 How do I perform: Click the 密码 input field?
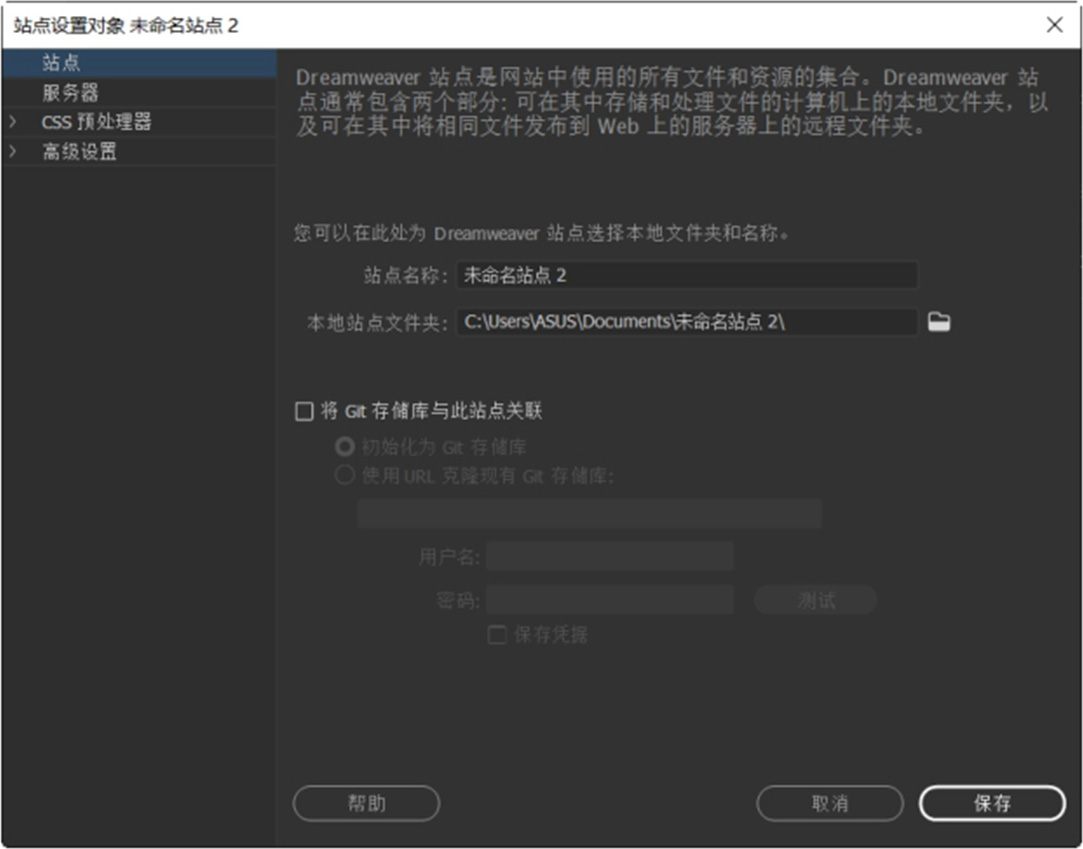(x=609, y=600)
